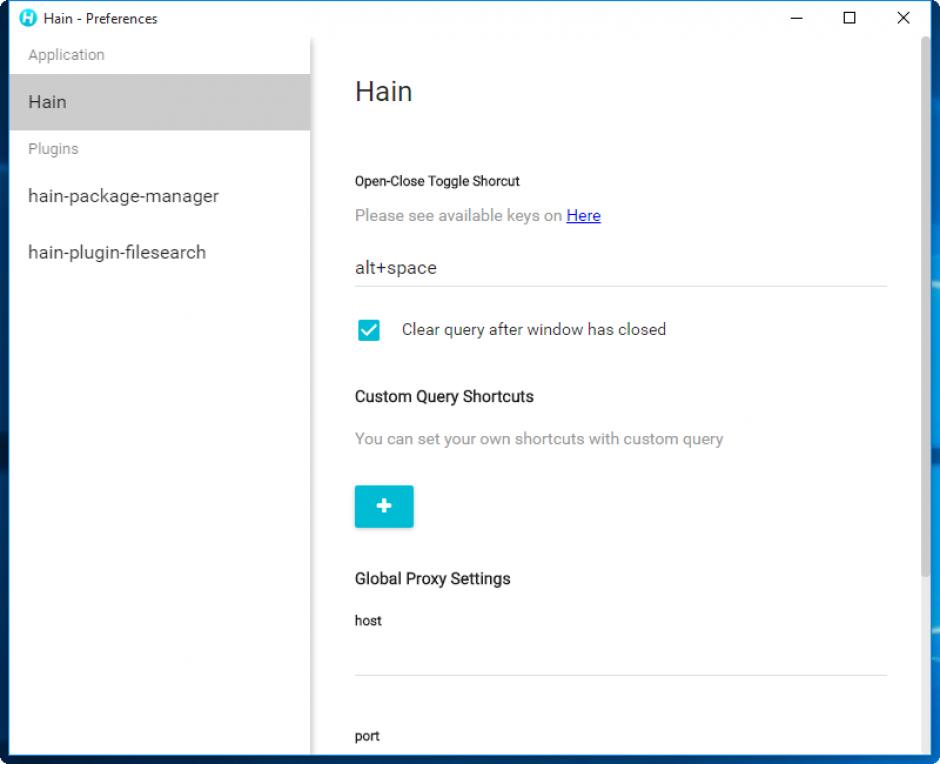Click the Global Proxy Settings heading
Screen dimensions: 940x764
432,579
